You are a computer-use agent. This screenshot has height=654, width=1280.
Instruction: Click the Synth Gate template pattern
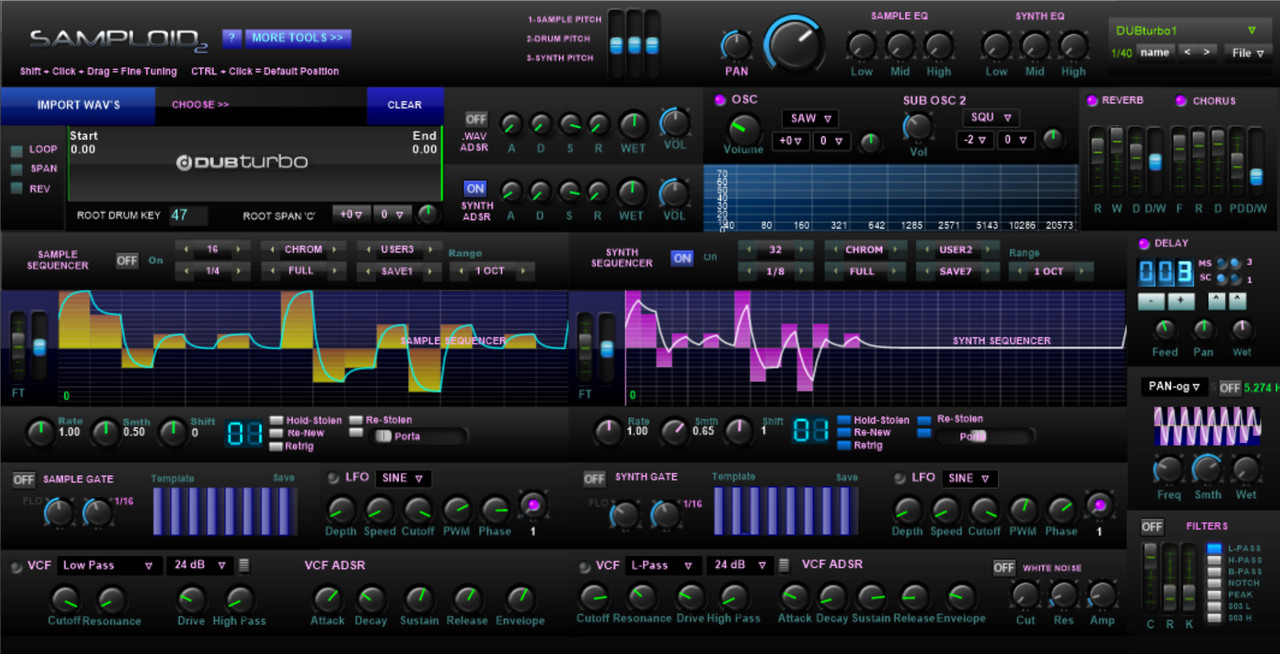785,511
